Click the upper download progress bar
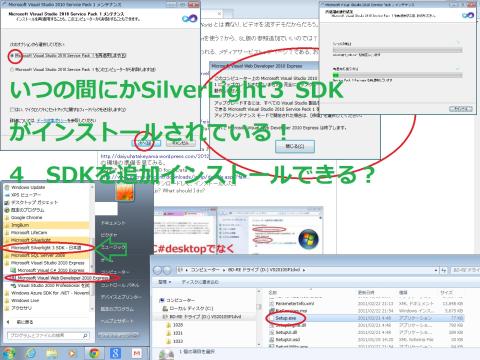The width and height of the screenshot is (480, 360). 397,50
